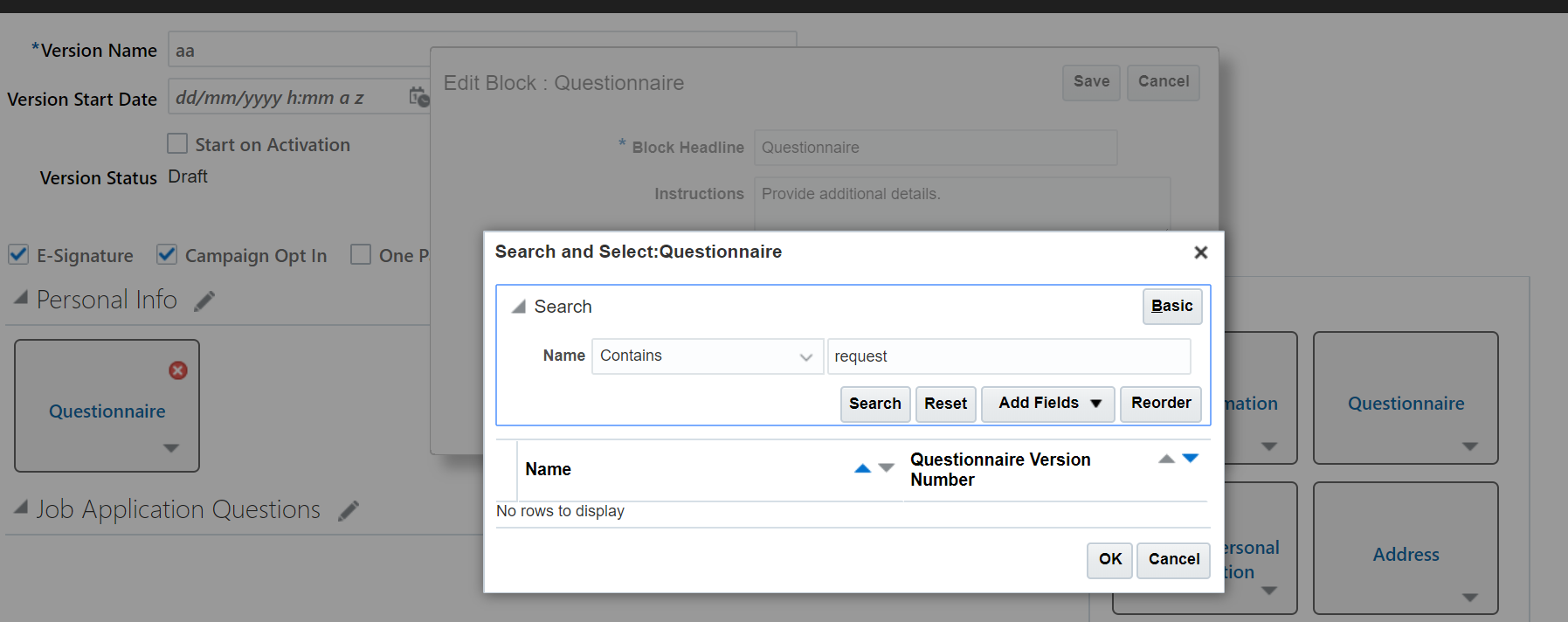Switch to Basic search mode
Screen dimensions: 1568x622
(1172, 306)
